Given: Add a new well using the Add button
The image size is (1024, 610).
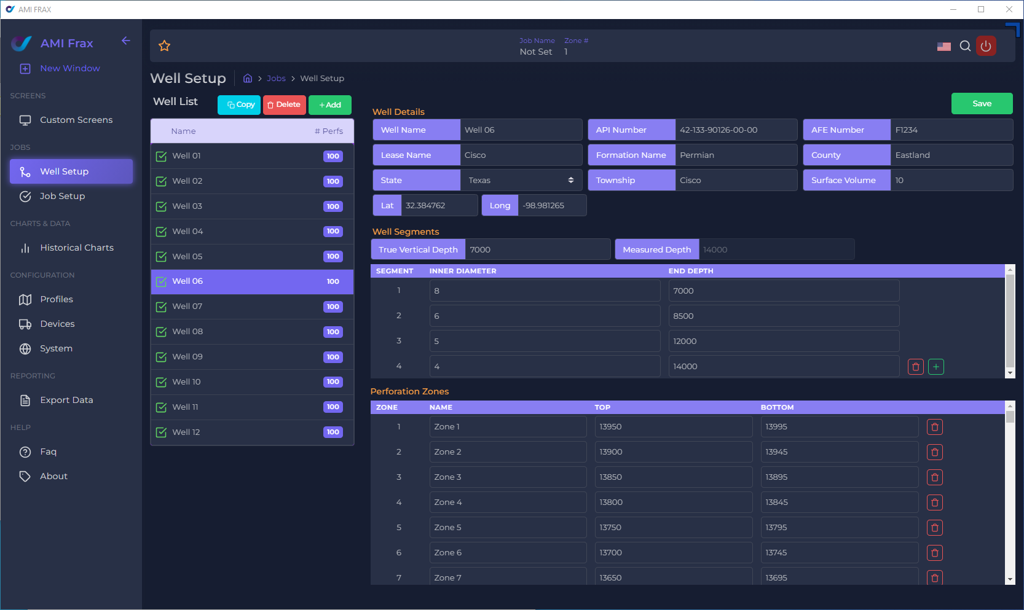Looking at the screenshot, I should coord(330,104).
